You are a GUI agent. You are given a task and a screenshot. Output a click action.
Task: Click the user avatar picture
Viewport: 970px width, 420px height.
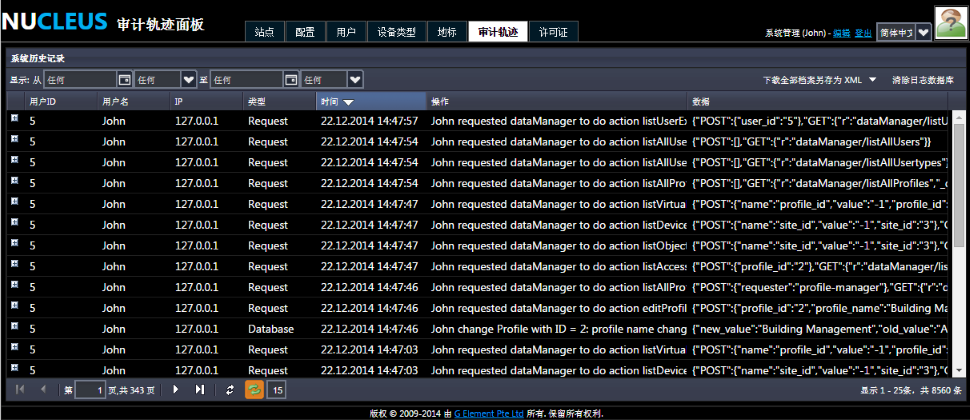point(949,20)
